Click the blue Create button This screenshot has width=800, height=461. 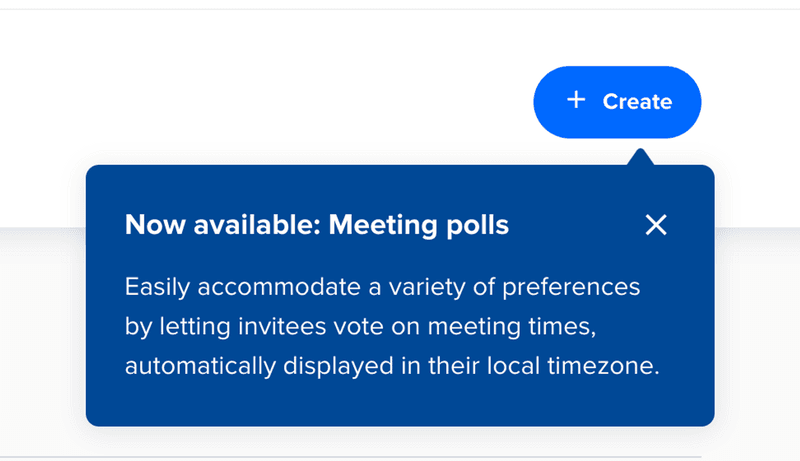617,101
